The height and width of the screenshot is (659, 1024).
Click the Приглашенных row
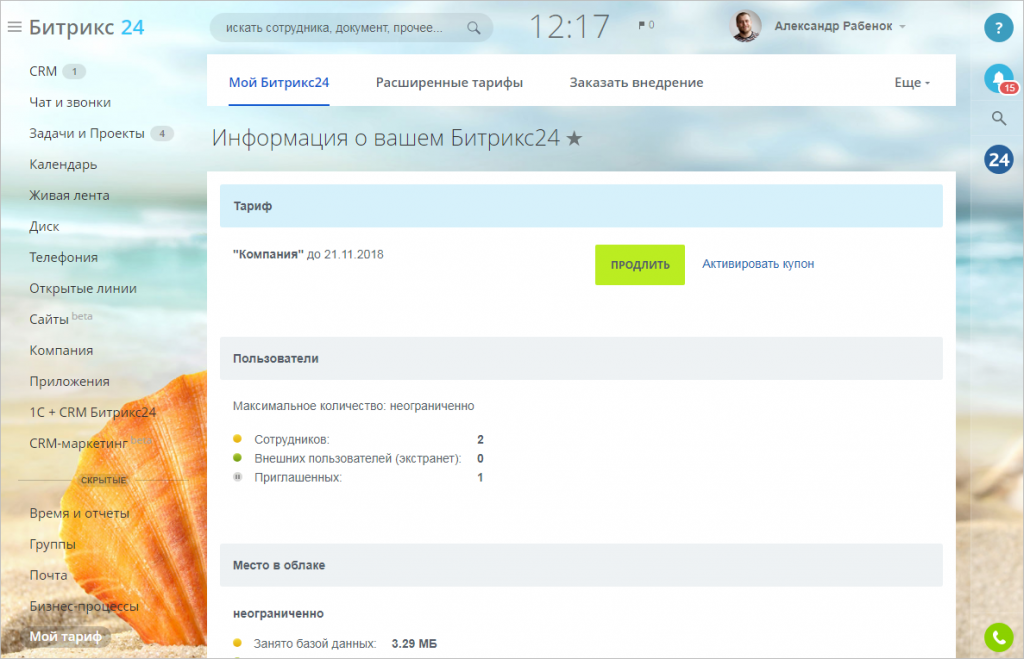click(x=359, y=477)
